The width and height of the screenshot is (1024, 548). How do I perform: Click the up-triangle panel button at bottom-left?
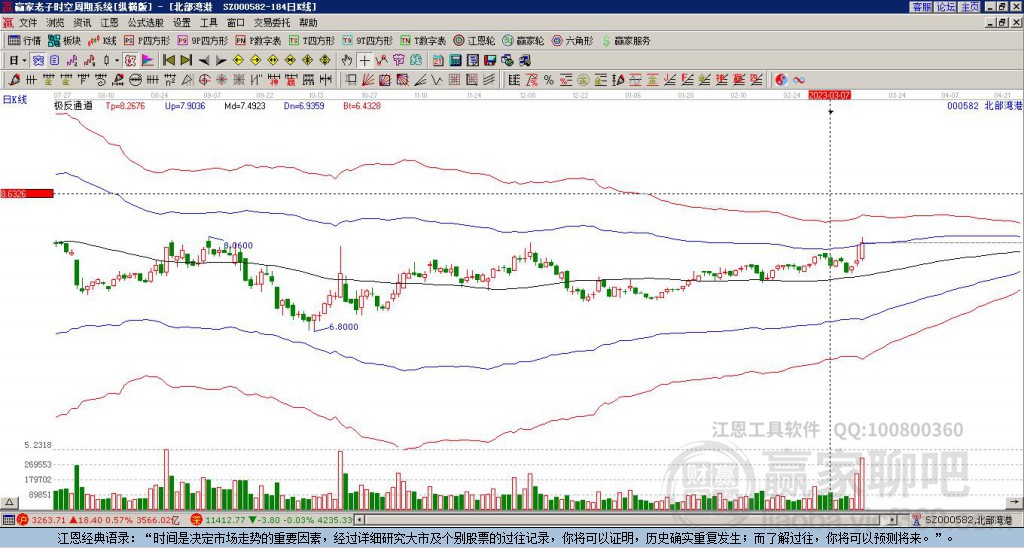pos(8,502)
